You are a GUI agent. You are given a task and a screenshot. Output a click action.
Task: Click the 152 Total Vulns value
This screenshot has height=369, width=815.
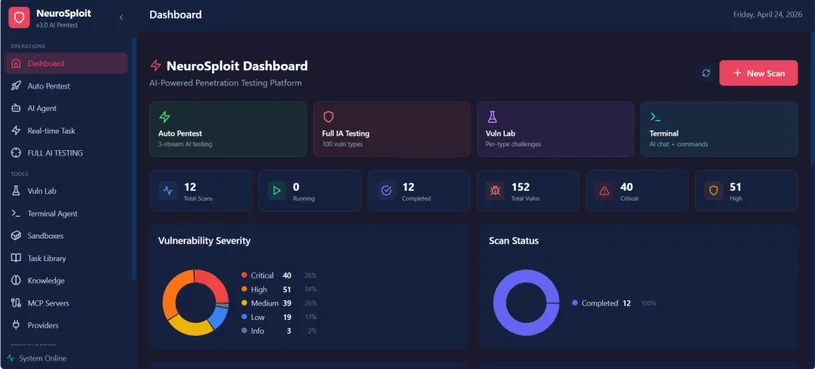[x=520, y=187]
